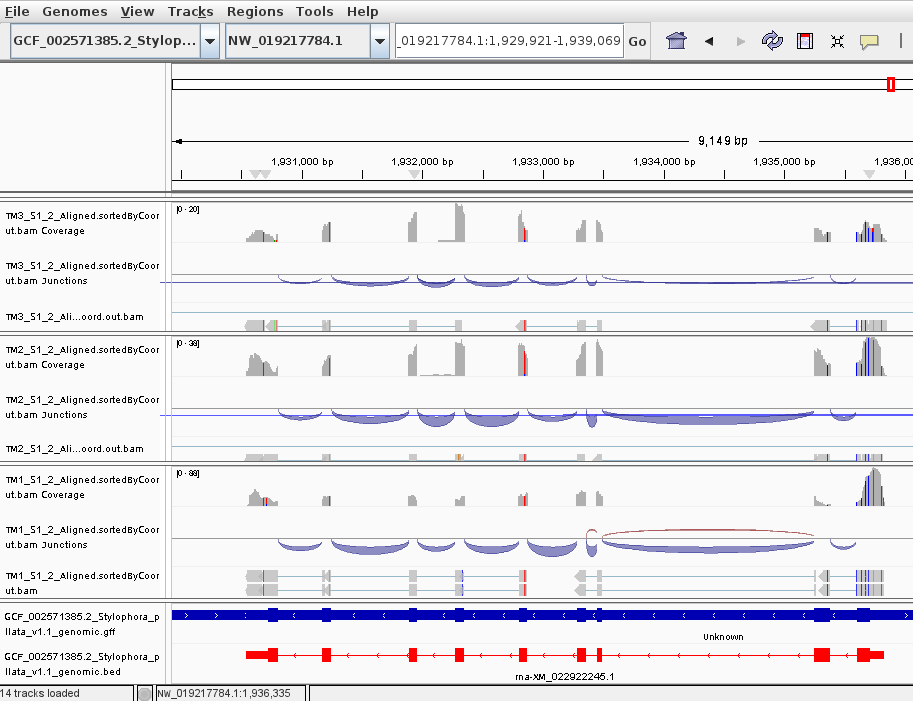Click the 1,931,000 bp ruler label
Image resolution: width=913 pixels, height=701 pixels.
click(x=302, y=162)
